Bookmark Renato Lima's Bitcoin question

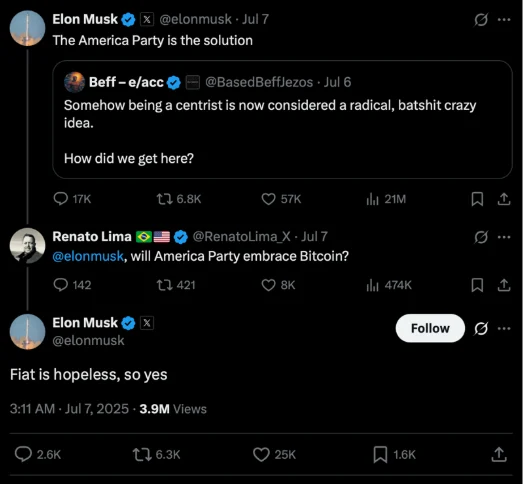click(477, 285)
